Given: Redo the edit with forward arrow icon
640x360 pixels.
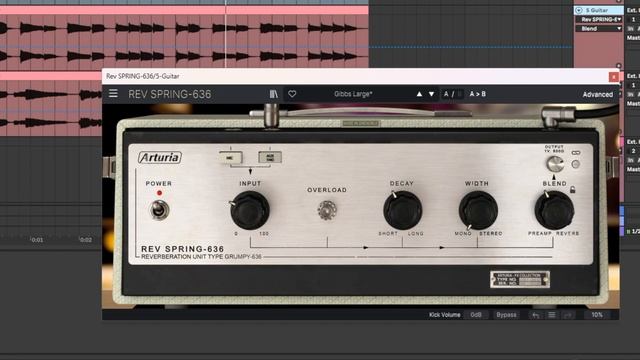Looking at the screenshot, I should (x=568, y=315).
